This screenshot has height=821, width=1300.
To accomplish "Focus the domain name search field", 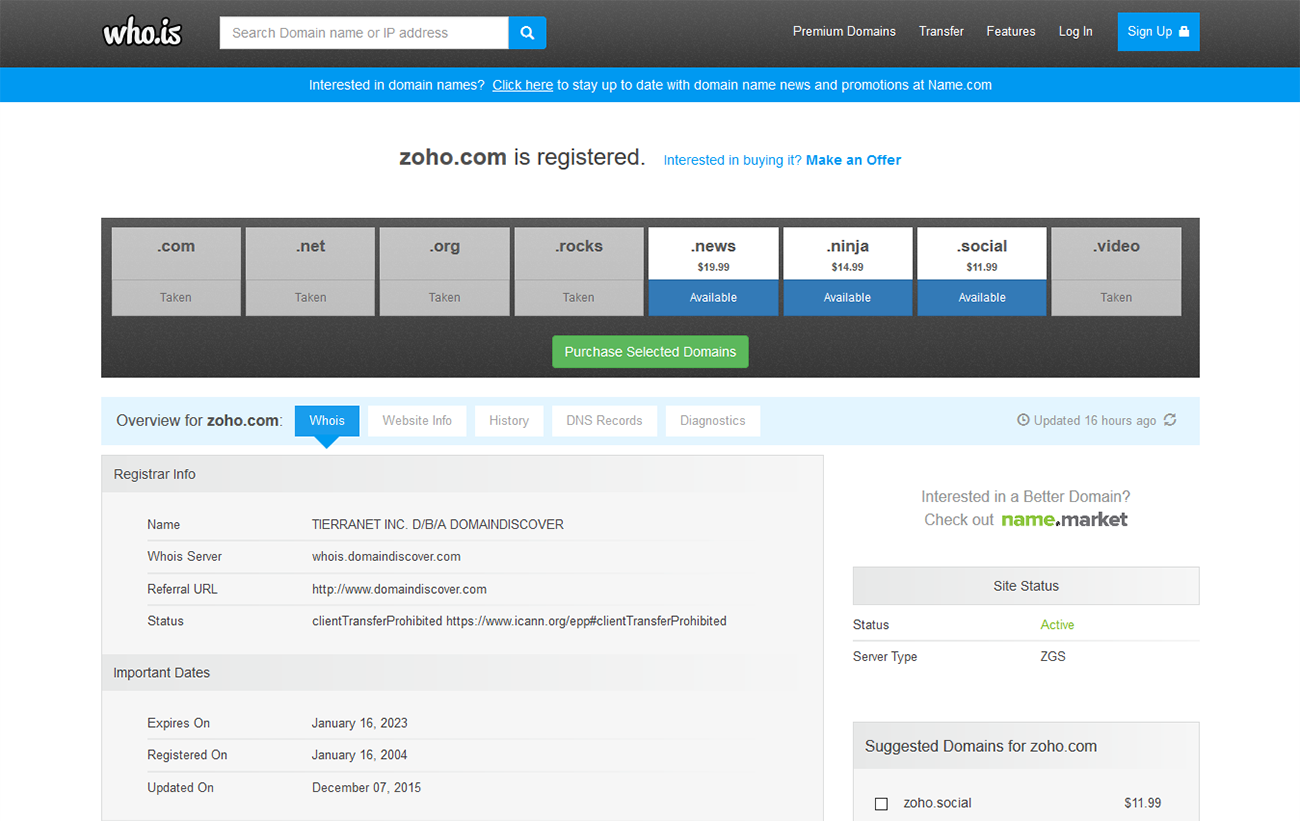I will [x=364, y=32].
